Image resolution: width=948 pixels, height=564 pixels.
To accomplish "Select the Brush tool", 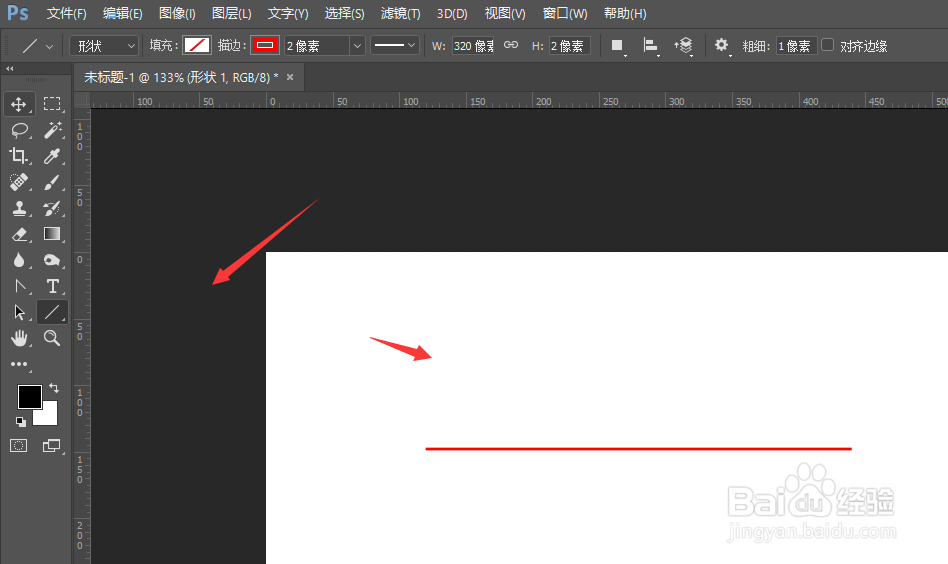I will point(52,182).
